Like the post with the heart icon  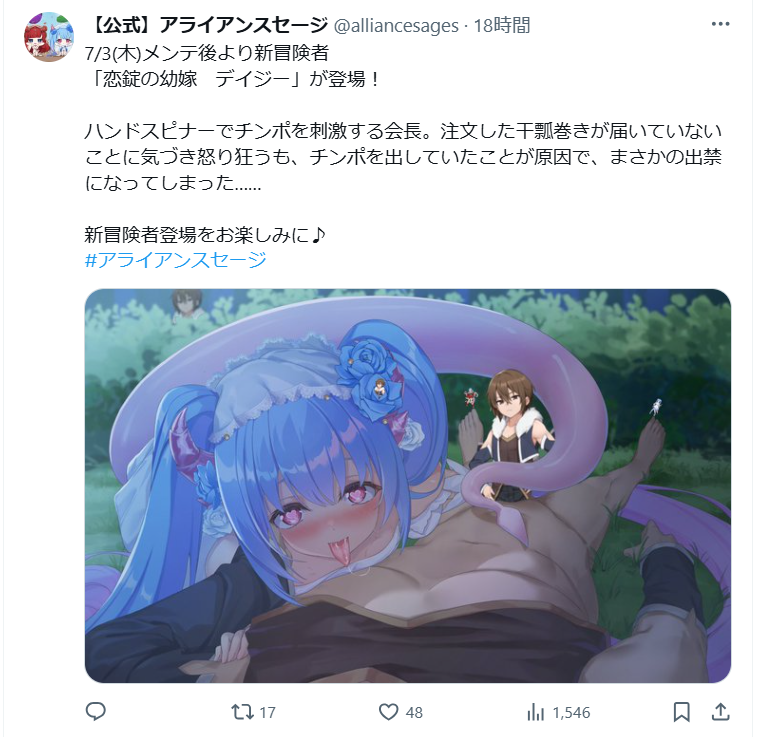click(x=388, y=712)
